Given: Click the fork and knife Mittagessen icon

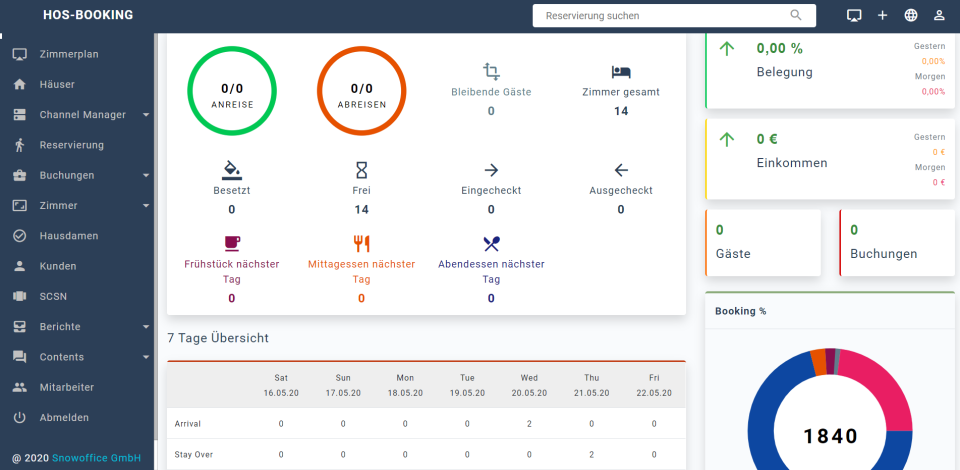Looking at the screenshot, I should click(x=361, y=244).
